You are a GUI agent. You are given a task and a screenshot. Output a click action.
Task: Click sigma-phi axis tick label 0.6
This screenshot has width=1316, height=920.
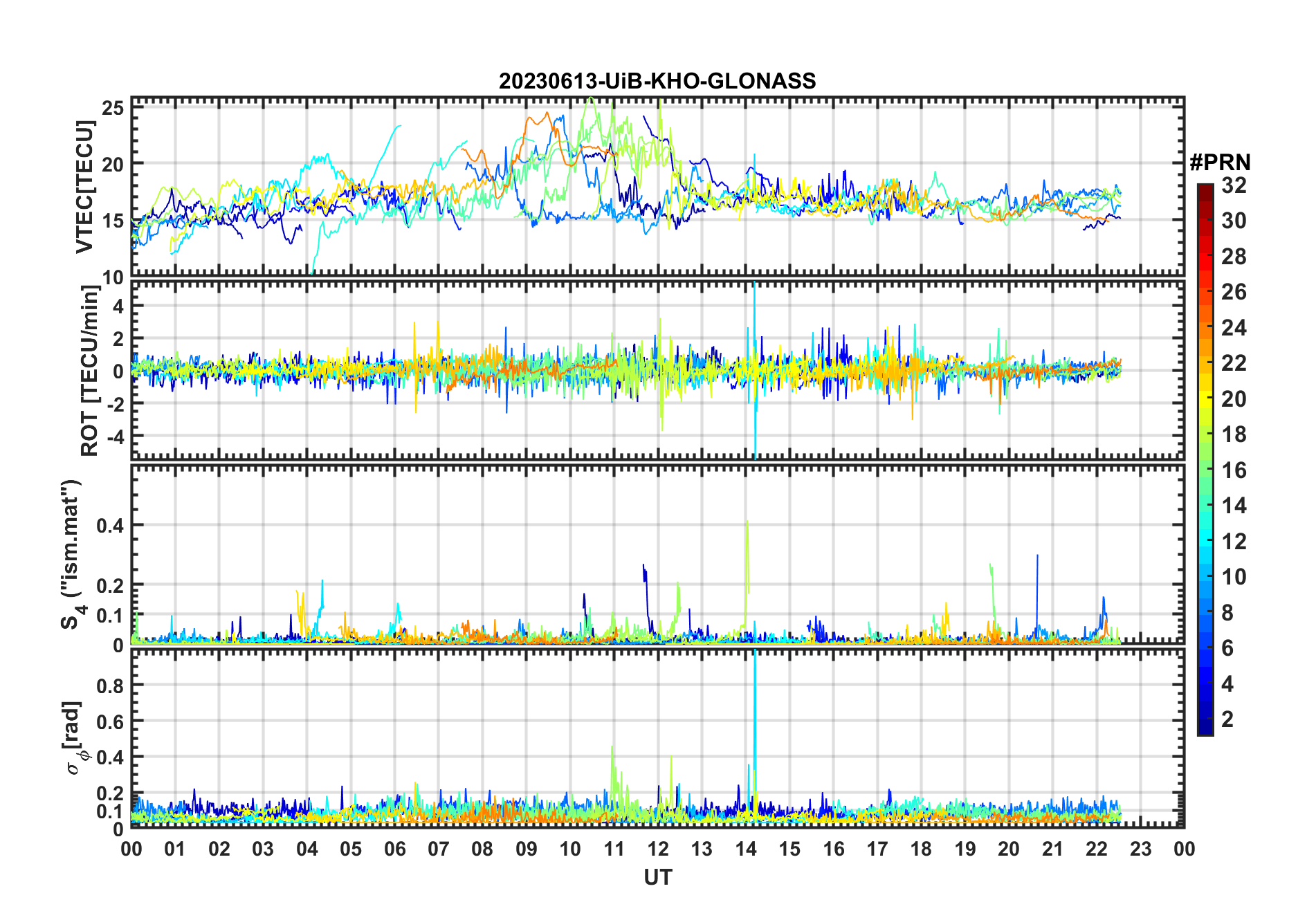point(111,721)
